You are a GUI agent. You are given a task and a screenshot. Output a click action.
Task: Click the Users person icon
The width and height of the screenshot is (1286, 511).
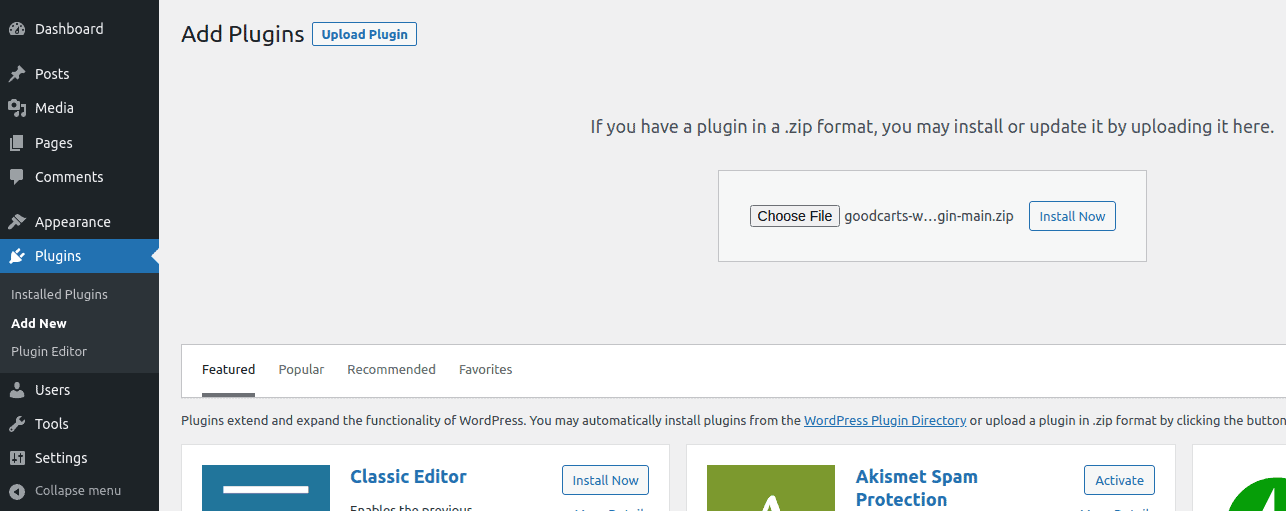[x=17, y=390]
